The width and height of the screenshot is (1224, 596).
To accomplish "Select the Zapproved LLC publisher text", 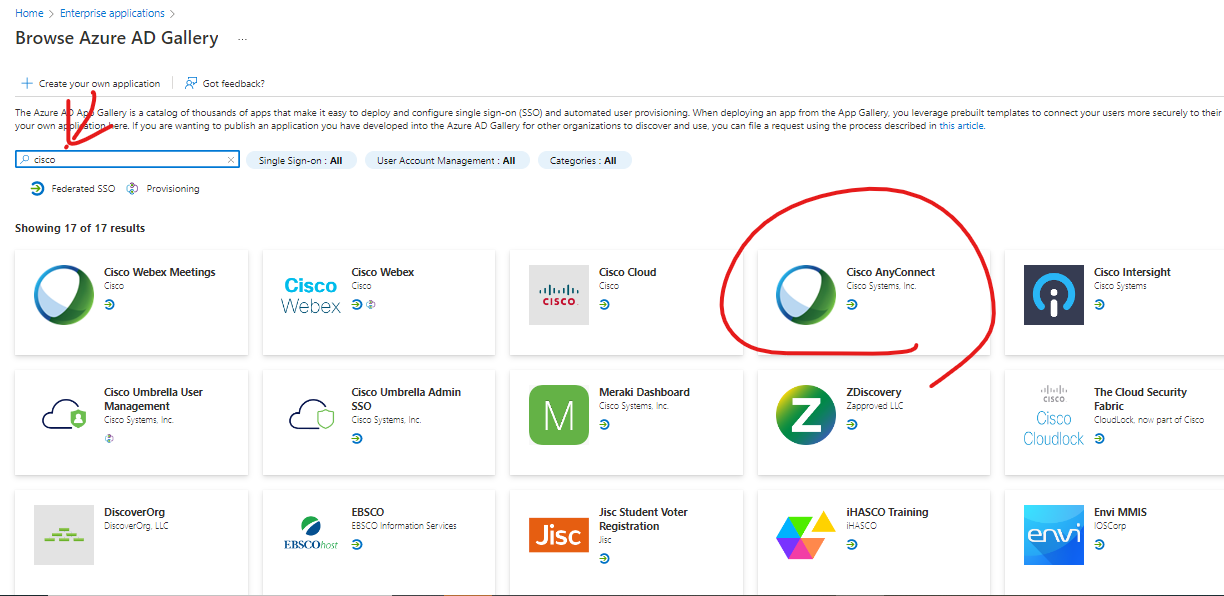I will [x=875, y=406].
